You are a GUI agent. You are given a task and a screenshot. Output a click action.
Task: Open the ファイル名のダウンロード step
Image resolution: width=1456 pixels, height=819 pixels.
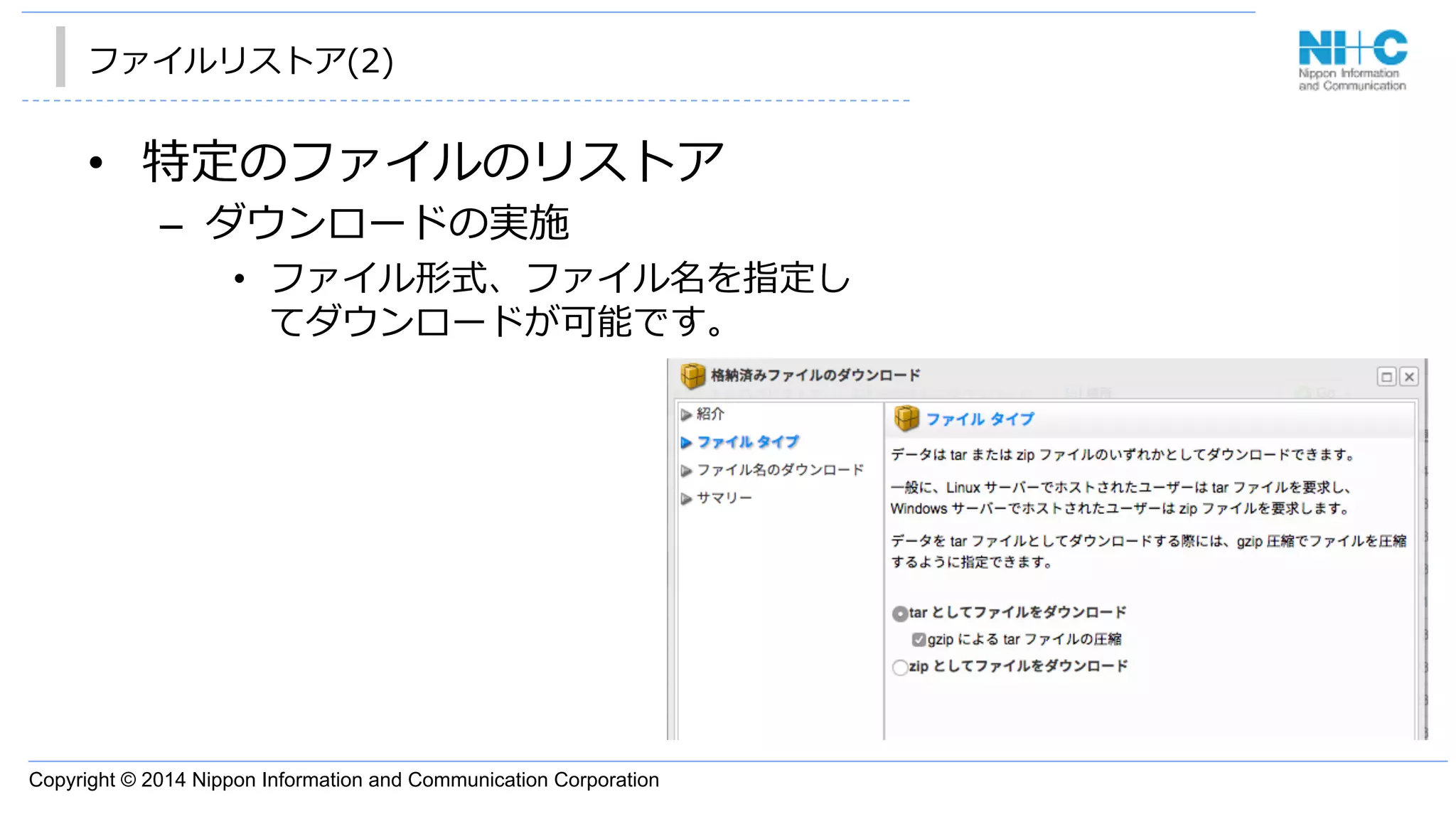click(781, 470)
